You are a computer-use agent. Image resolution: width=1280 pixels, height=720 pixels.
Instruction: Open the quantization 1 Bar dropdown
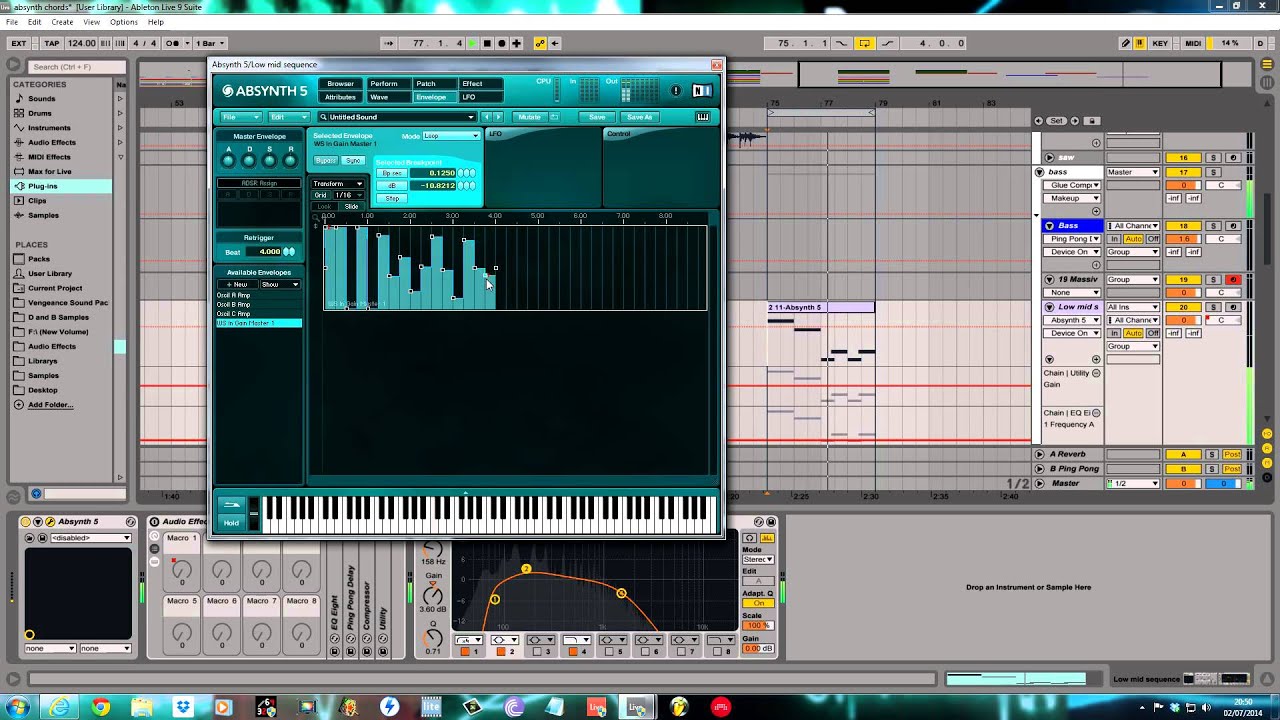209,43
